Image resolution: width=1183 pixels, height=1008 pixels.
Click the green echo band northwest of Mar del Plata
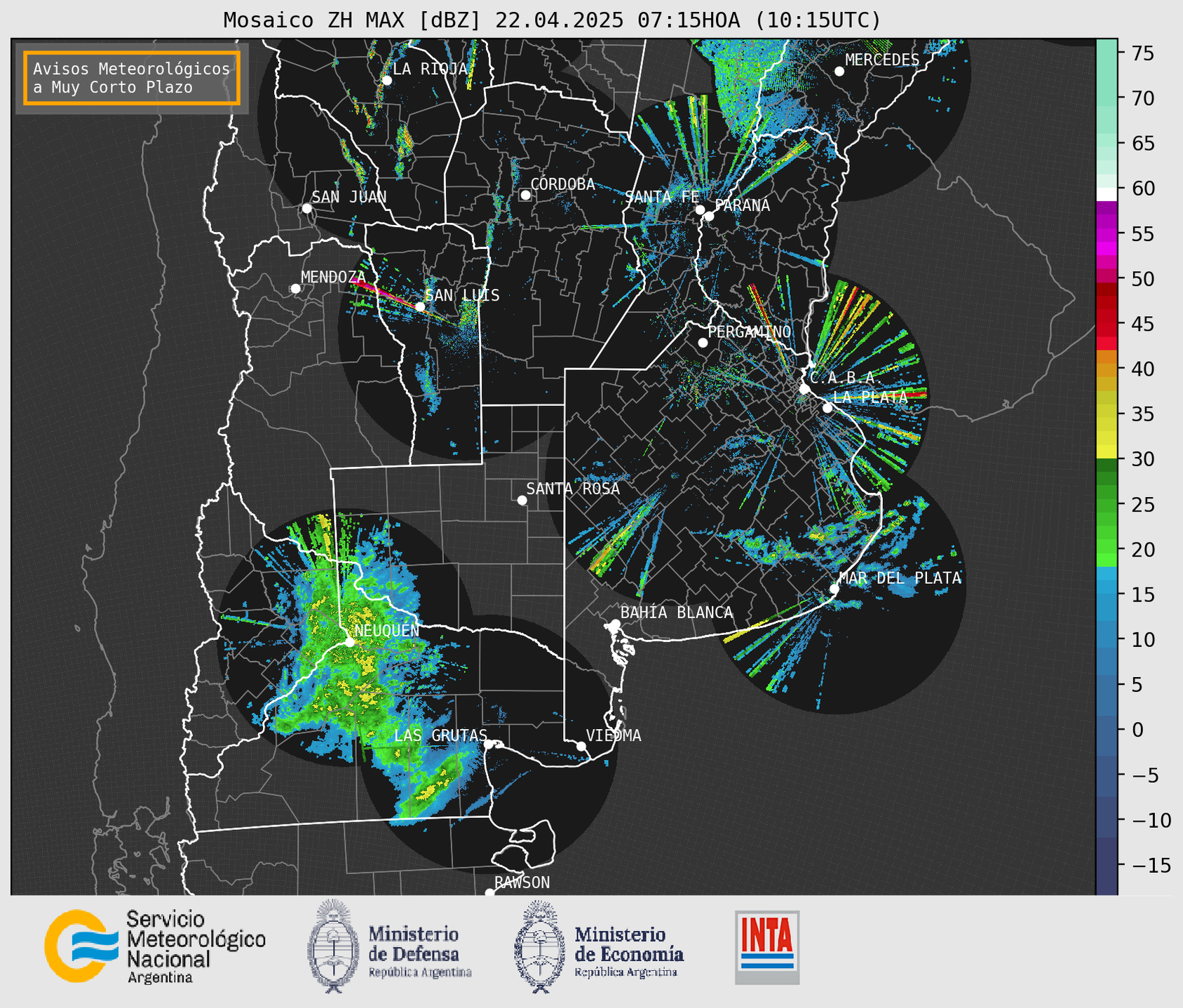tap(771, 545)
